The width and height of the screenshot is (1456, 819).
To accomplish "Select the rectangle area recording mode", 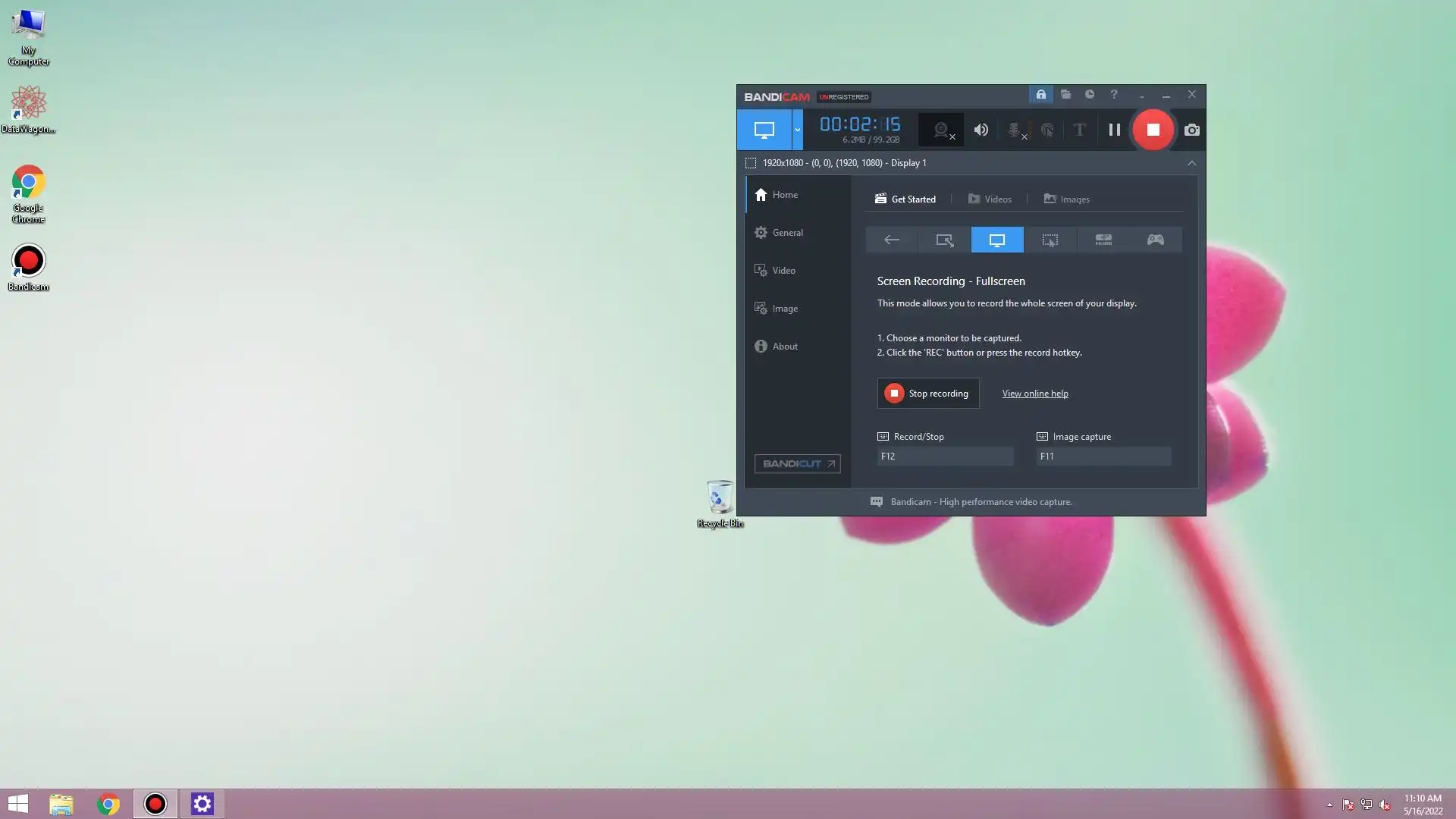I will 944,240.
